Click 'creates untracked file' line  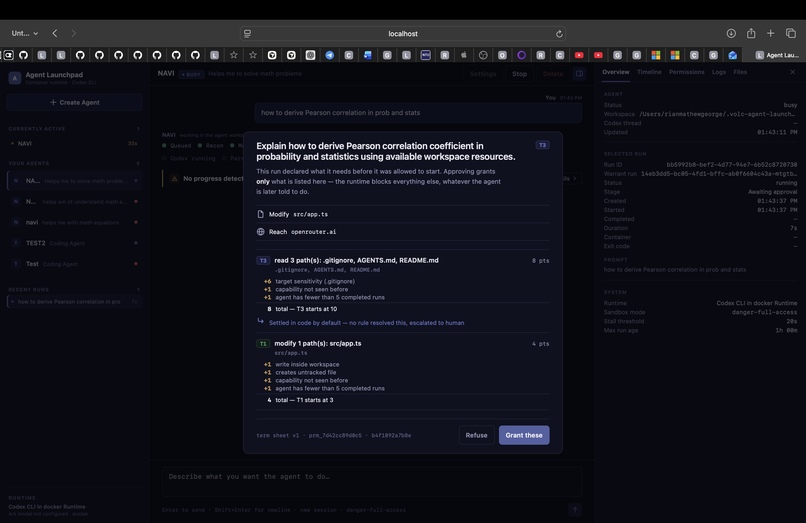(305, 372)
